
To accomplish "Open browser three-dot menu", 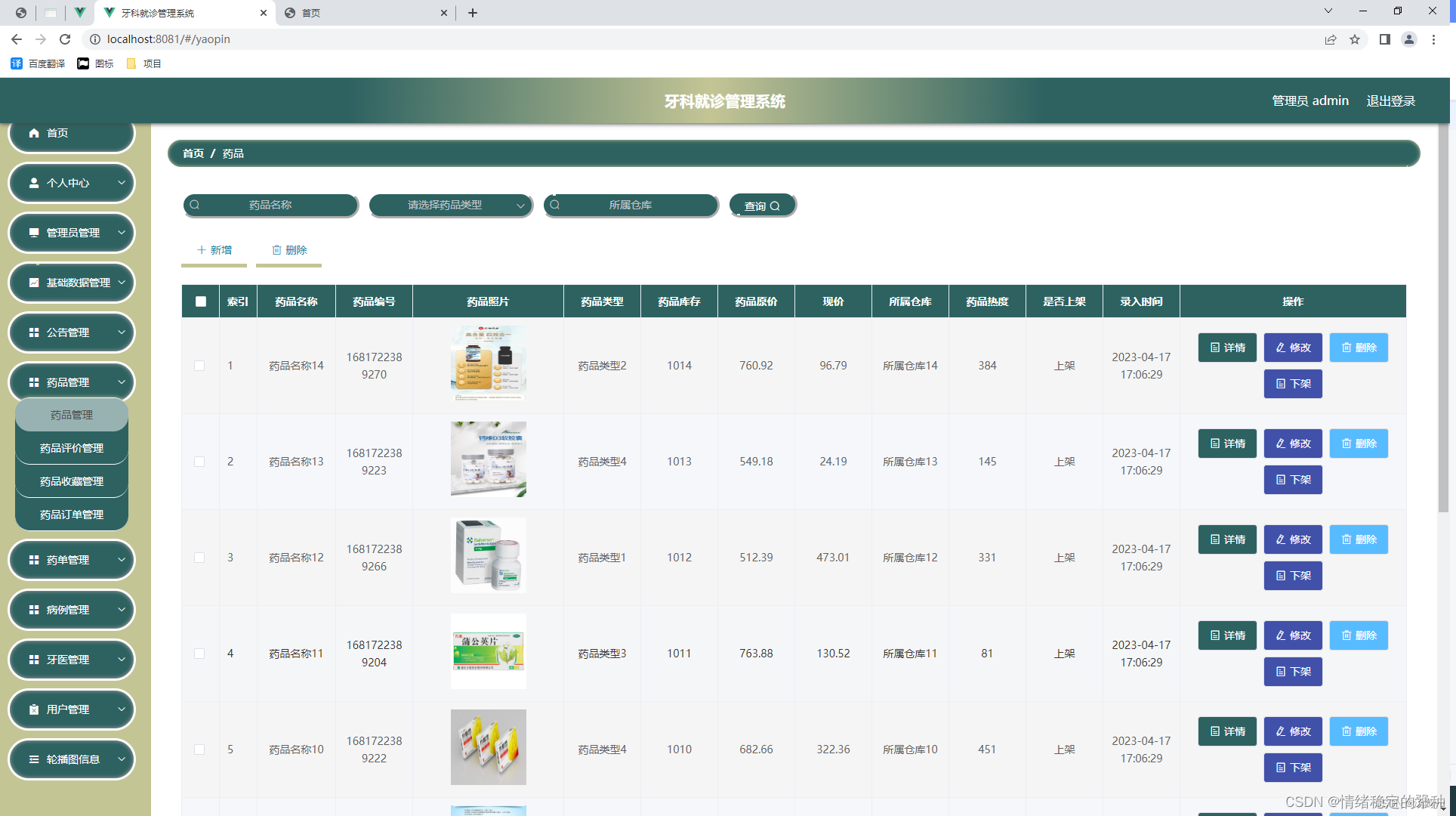I will 1433,39.
